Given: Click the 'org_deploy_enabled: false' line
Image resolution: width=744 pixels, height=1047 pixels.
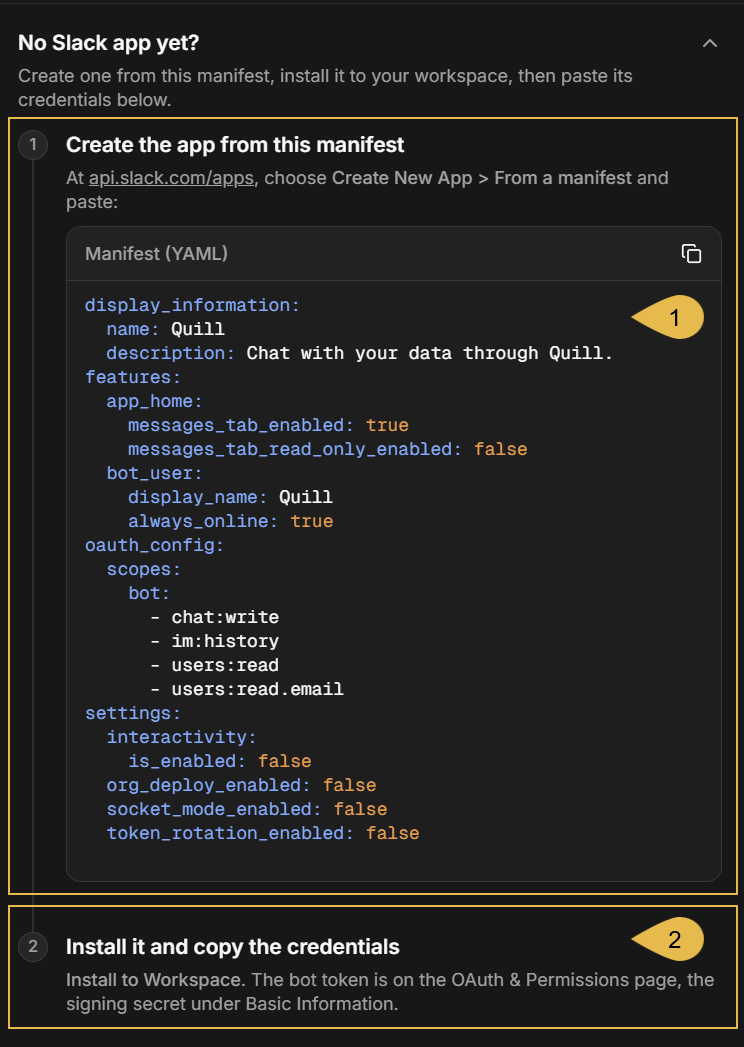Looking at the screenshot, I should (241, 786).
